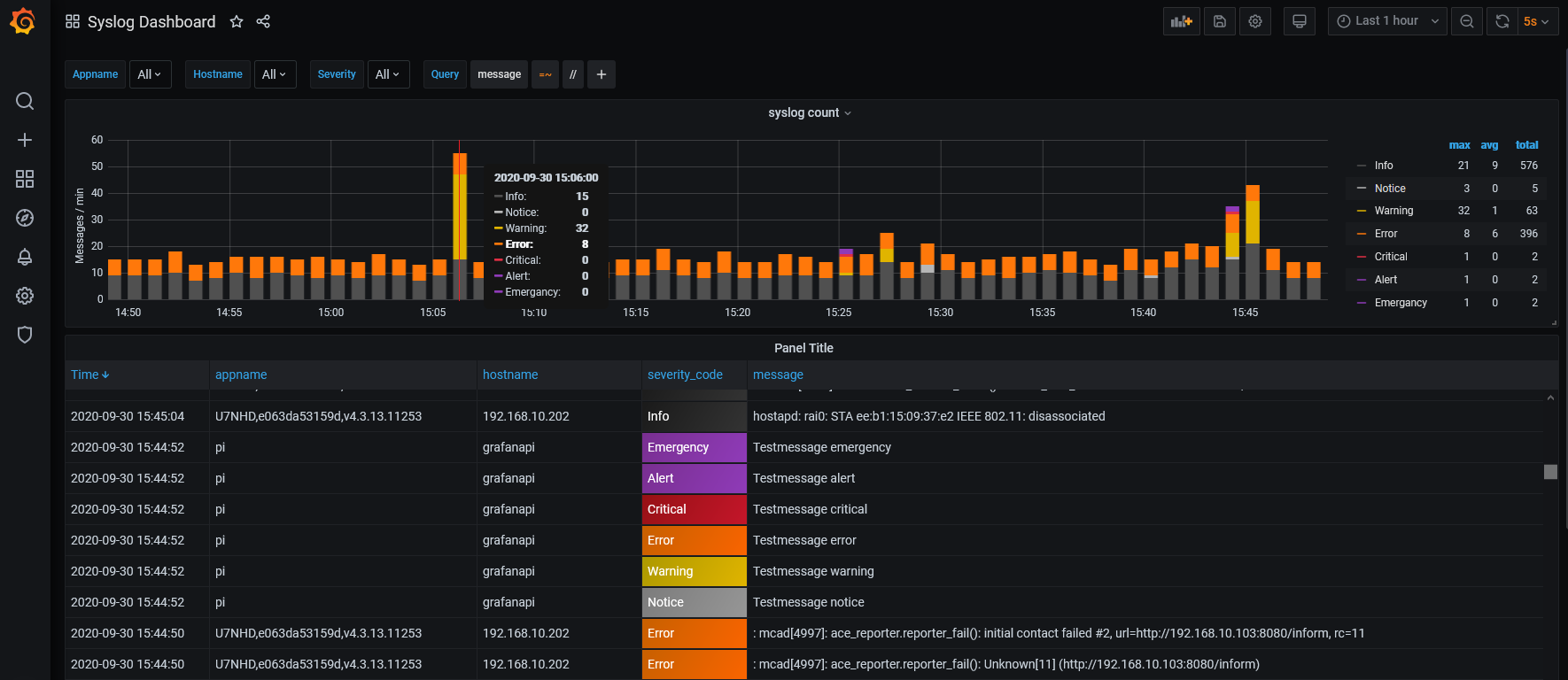Cycle view mode with the monitor icon
Screen dimensions: 1568x680
pos(1300,21)
